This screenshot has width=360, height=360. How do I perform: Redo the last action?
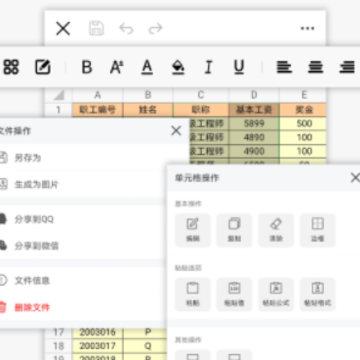(x=155, y=28)
